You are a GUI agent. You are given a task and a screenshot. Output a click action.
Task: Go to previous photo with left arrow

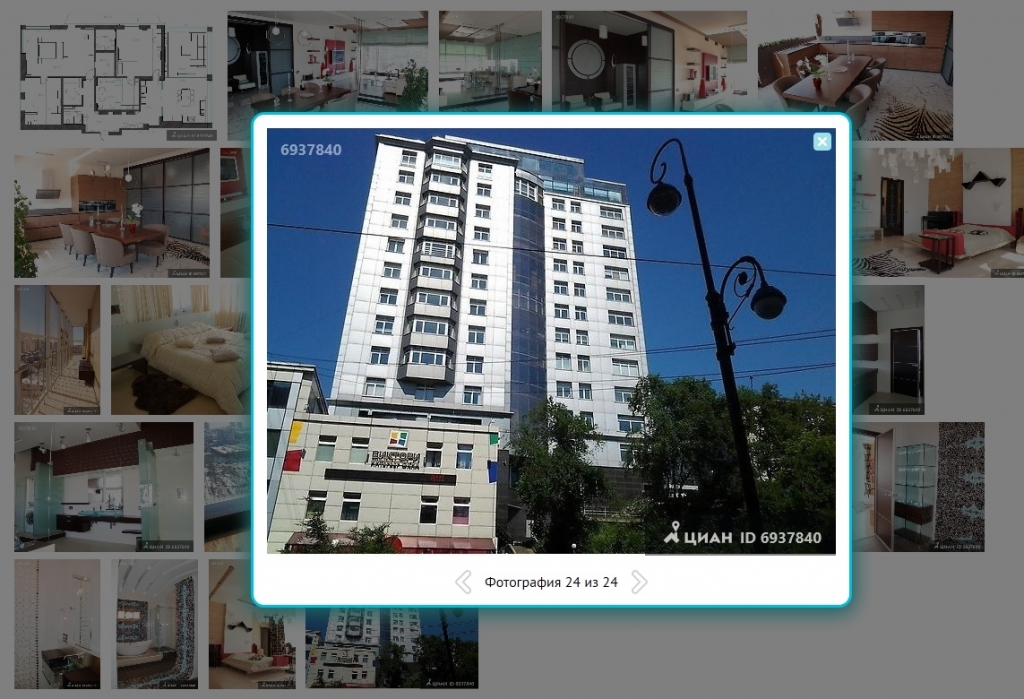coord(463,582)
